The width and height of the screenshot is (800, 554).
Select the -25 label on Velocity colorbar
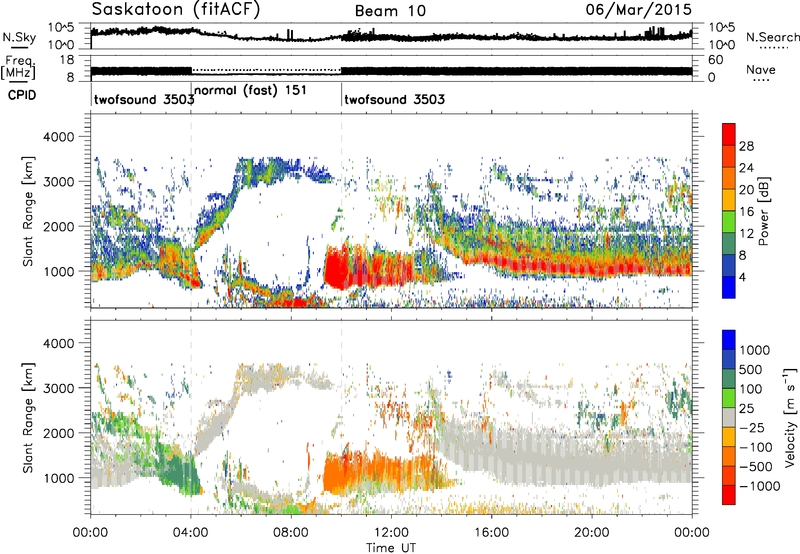pos(752,428)
